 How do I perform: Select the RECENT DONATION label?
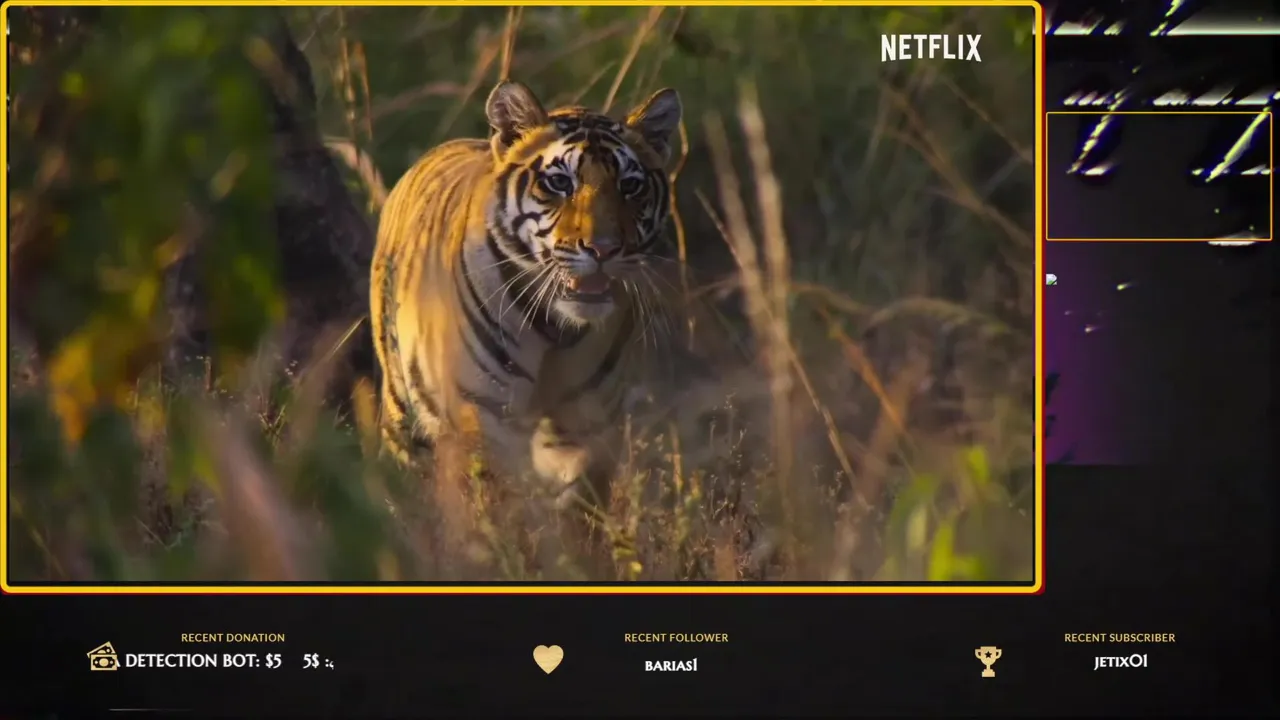(233, 637)
